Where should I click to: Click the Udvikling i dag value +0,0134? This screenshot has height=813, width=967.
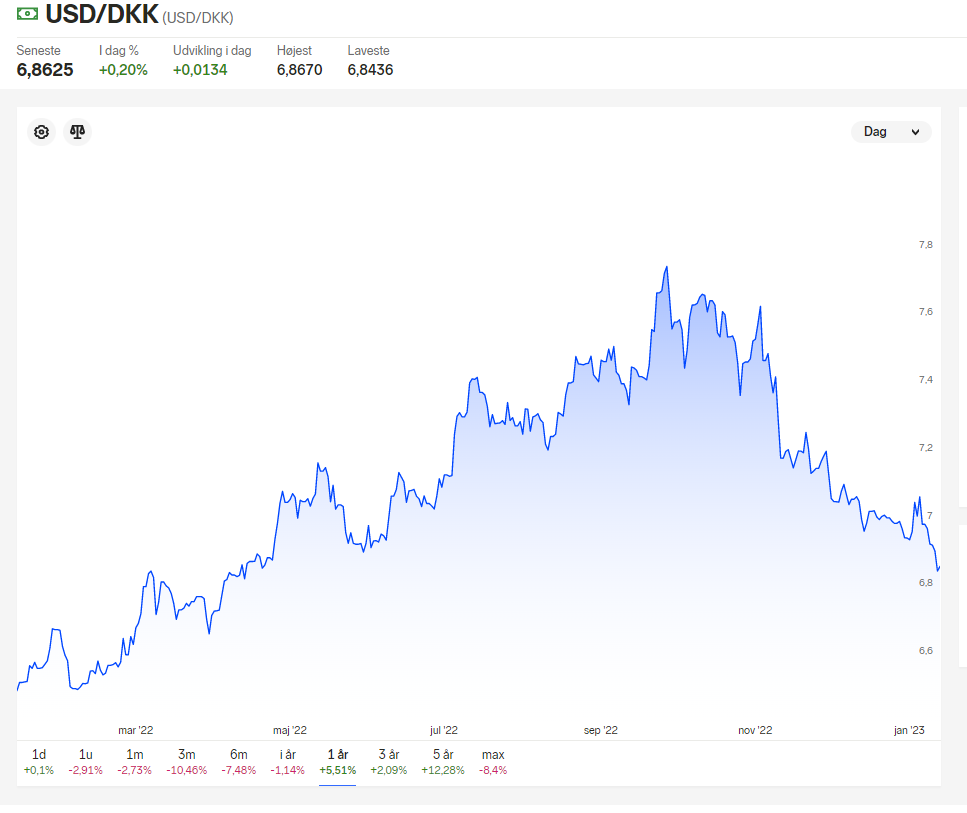pos(200,70)
